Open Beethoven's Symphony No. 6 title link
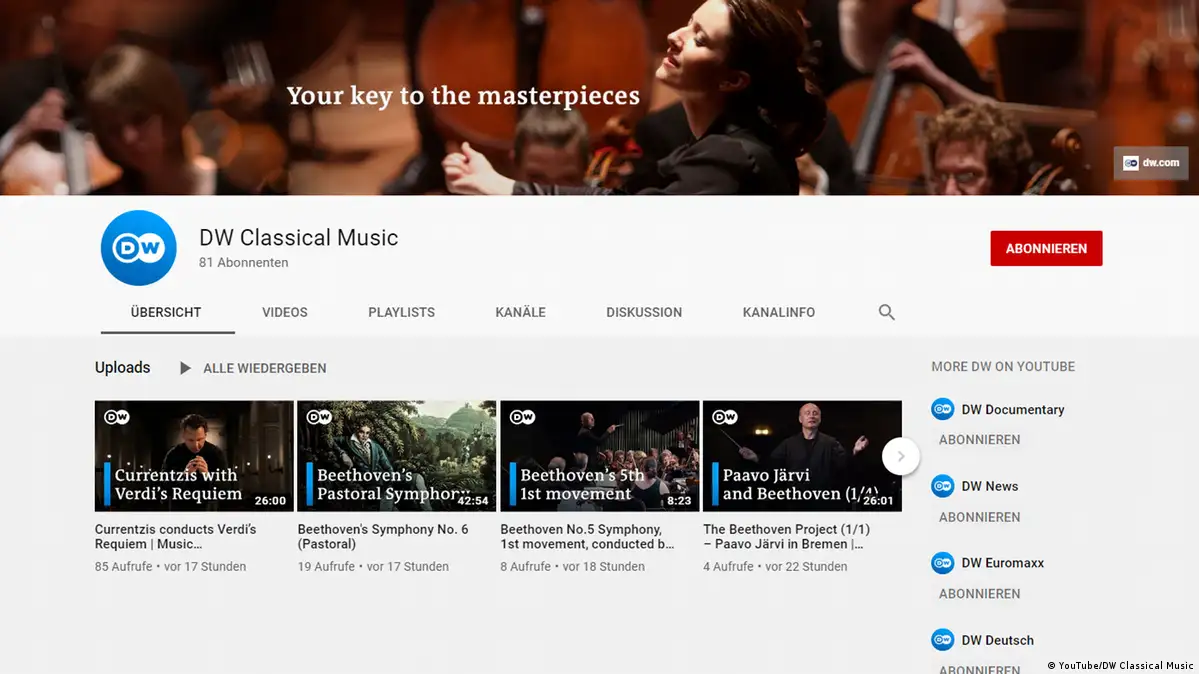The width and height of the screenshot is (1199, 674). point(383,536)
